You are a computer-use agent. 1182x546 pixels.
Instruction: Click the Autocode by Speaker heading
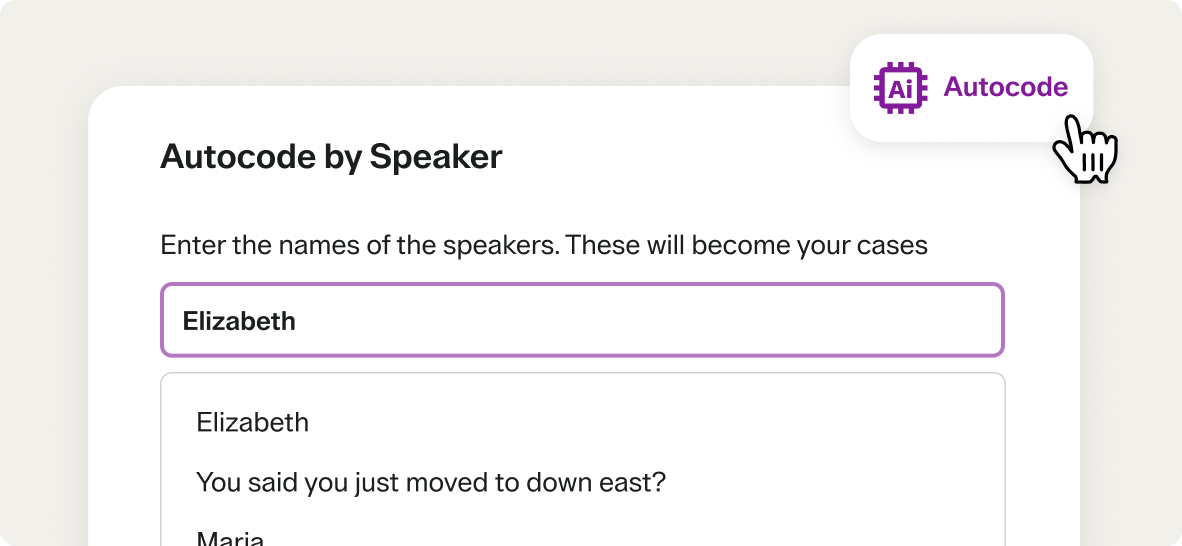331,157
